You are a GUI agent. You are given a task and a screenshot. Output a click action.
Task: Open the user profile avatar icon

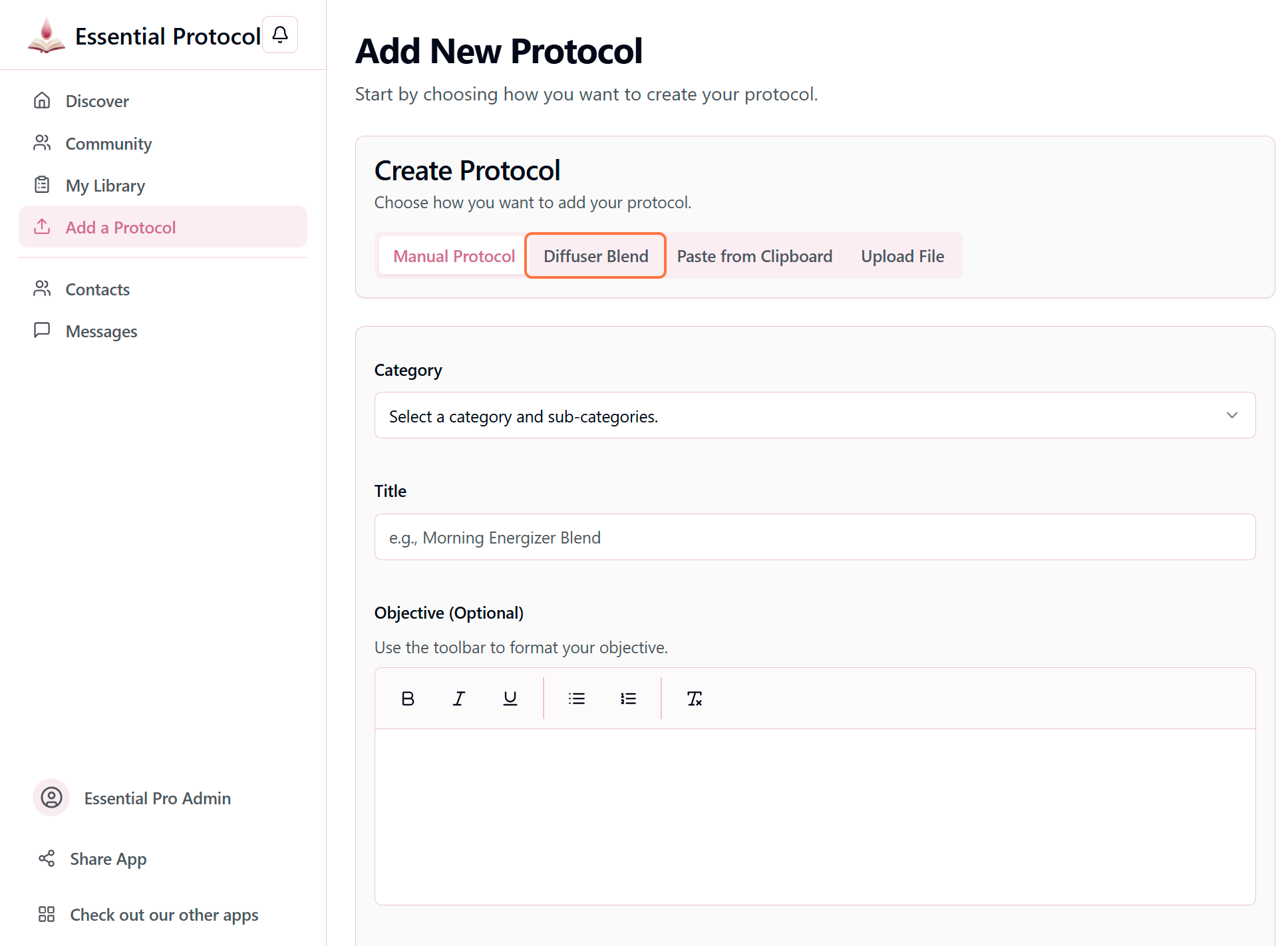tap(51, 797)
